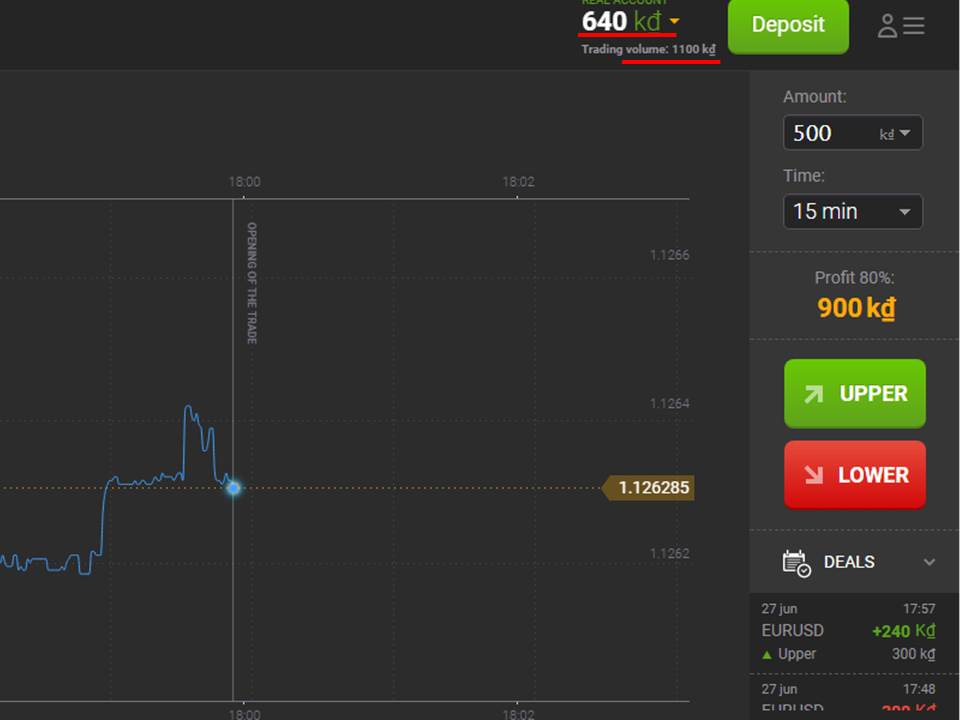This screenshot has height=720, width=960.
Task: Open the 15 min time dropdown
Action: click(x=853, y=212)
